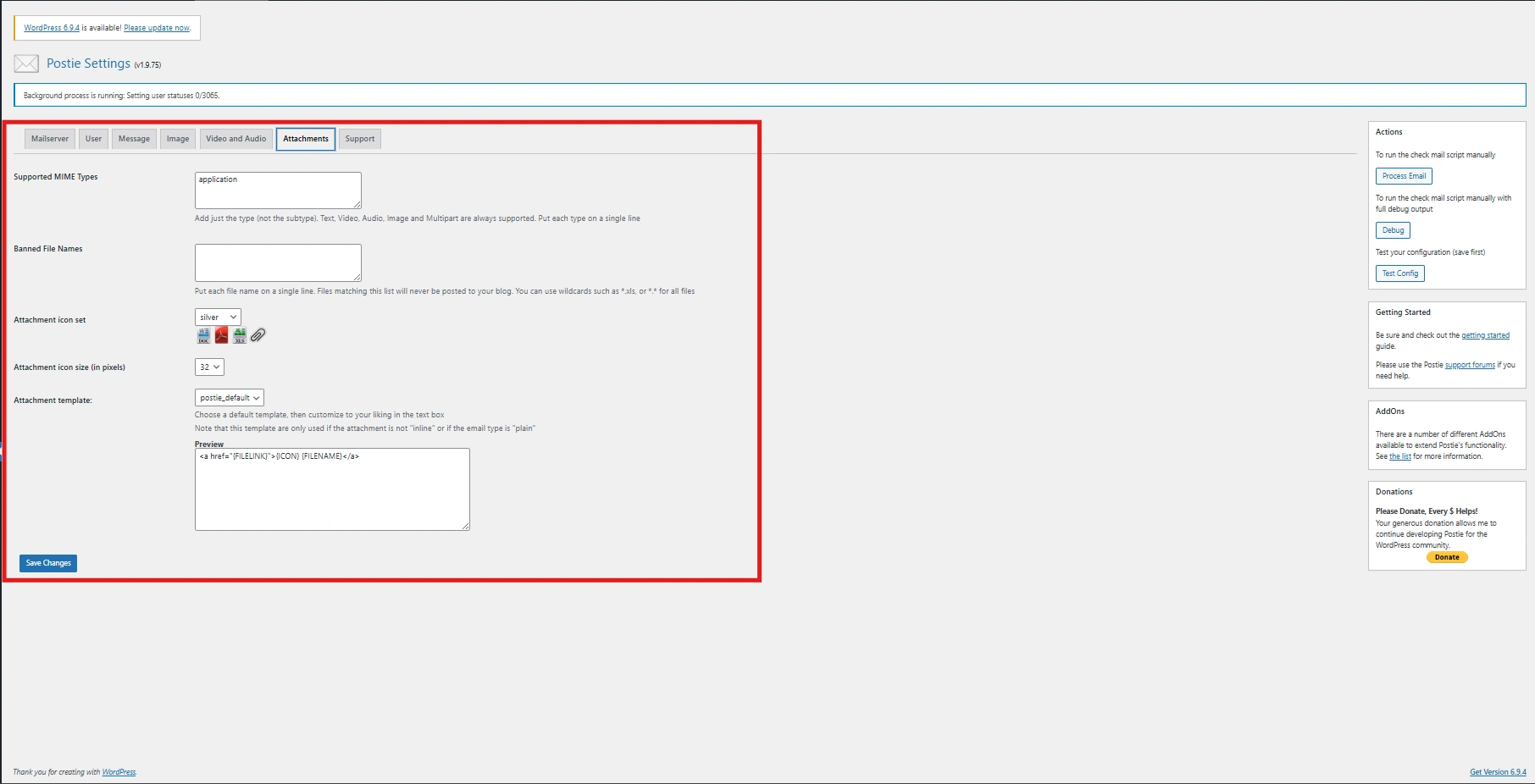Click the Banned File Names label

coord(48,249)
